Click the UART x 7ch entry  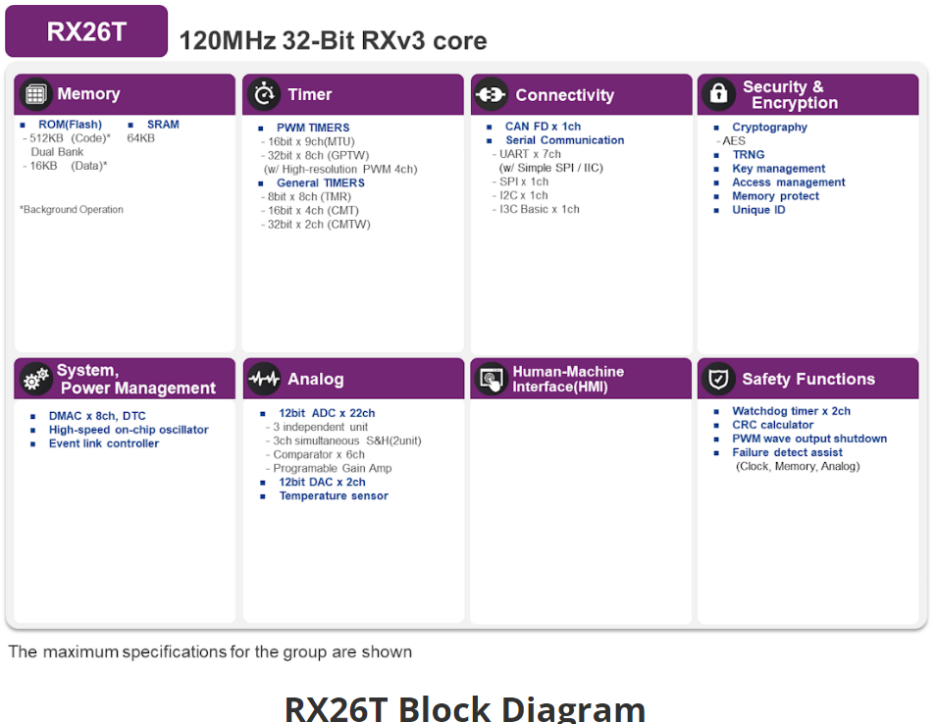[526, 154]
